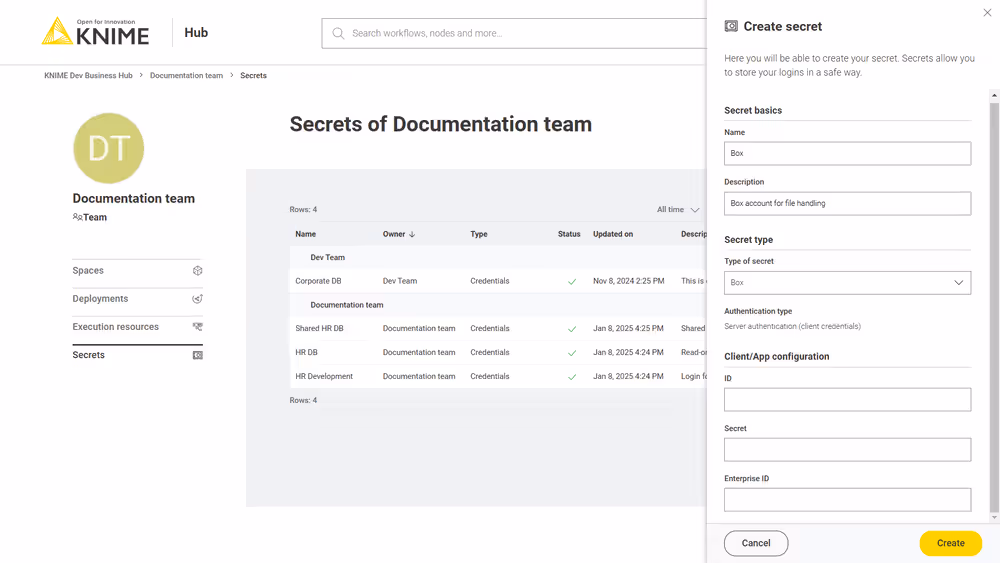1000x563 pixels.
Task: Click the HR DB status checkmark
Action: (572, 353)
